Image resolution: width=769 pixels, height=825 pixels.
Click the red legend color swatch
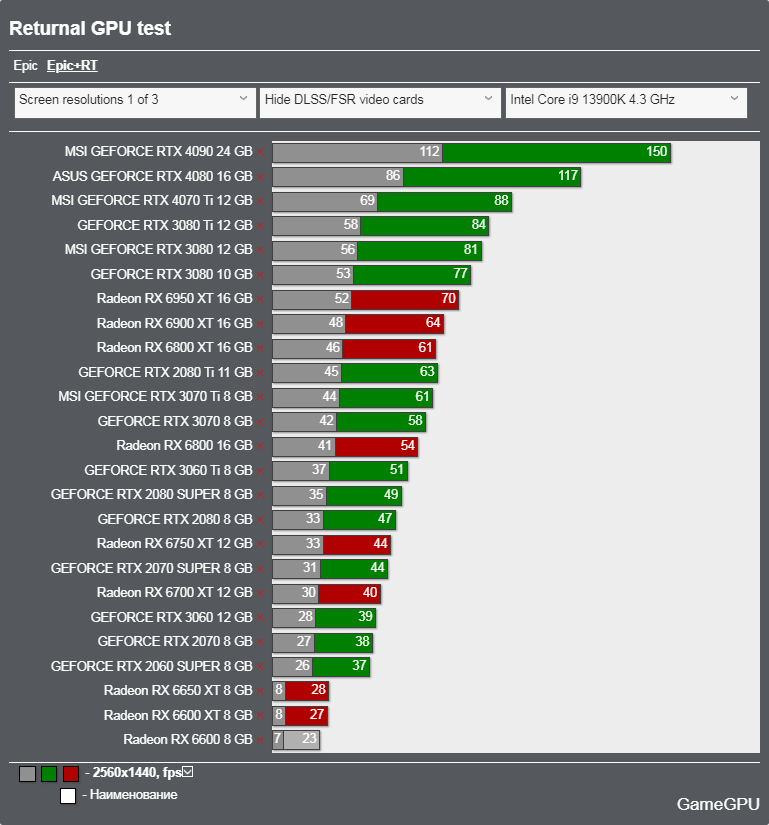click(x=71, y=774)
